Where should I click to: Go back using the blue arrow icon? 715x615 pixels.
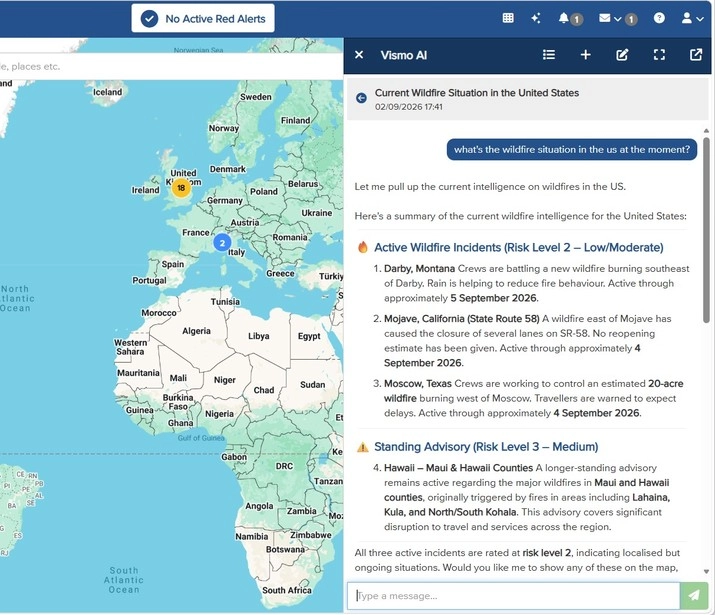[361, 98]
